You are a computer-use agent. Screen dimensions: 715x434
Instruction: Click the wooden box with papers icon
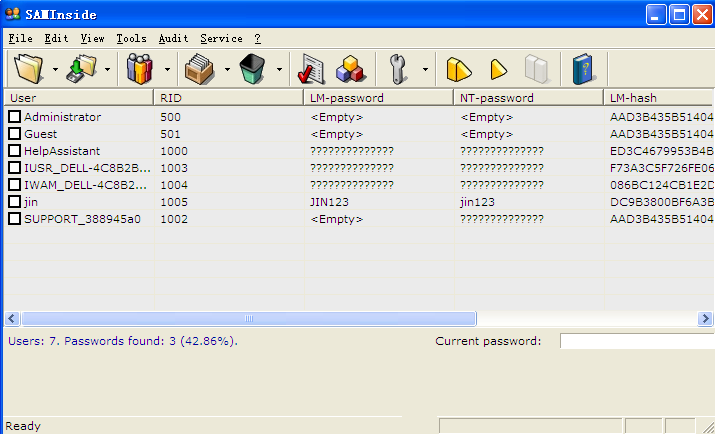(199, 69)
